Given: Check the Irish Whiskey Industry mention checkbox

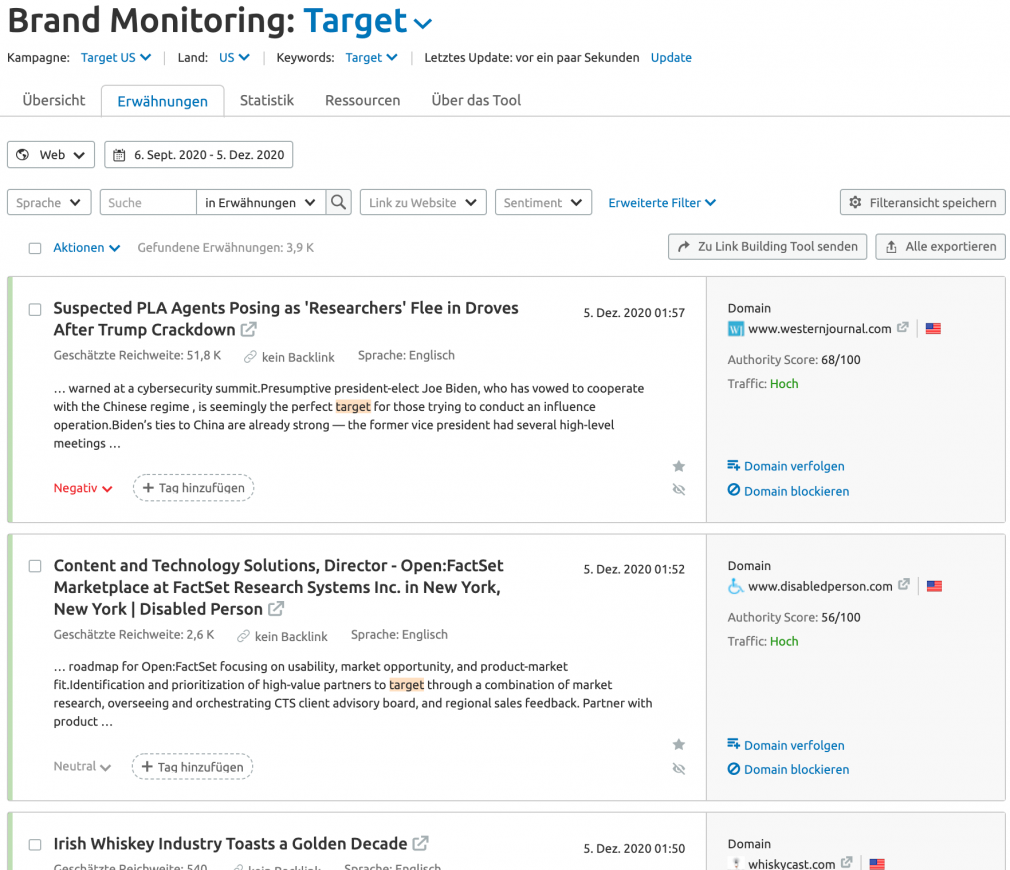Looking at the screenshot, I should (35, 844).
